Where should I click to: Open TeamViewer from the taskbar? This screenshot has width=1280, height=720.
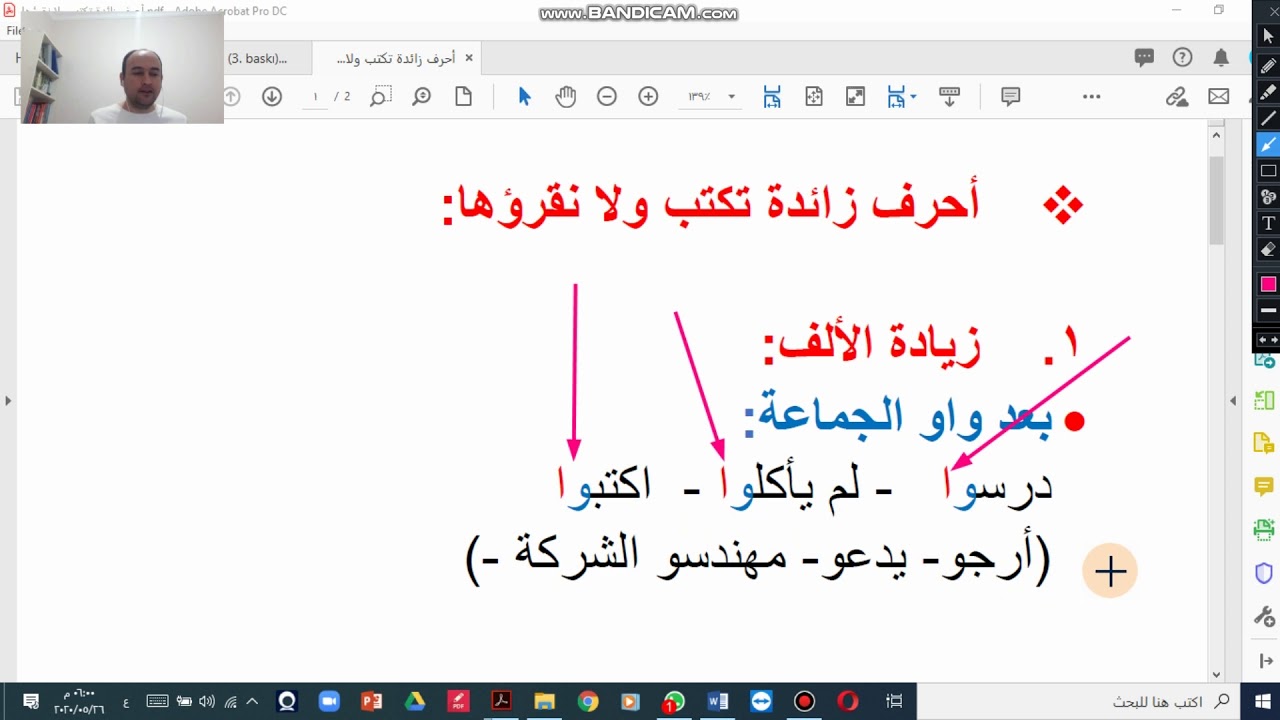761,701
